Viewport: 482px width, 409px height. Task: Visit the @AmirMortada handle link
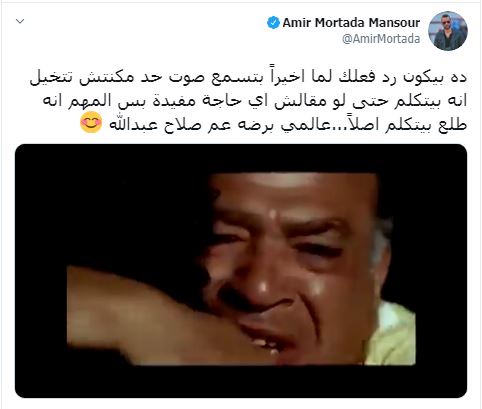pos(381,39)
